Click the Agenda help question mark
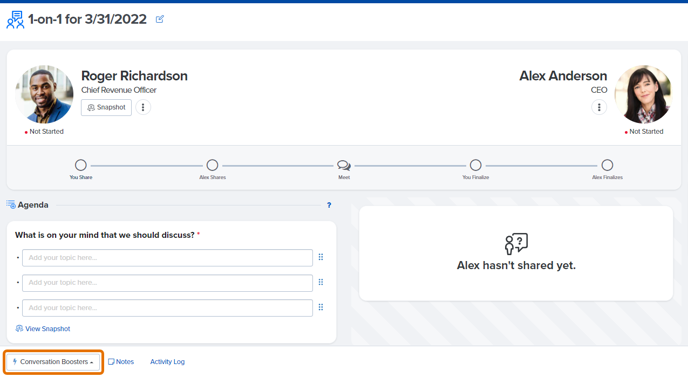The image size is (688, 377). click(329, 205)
